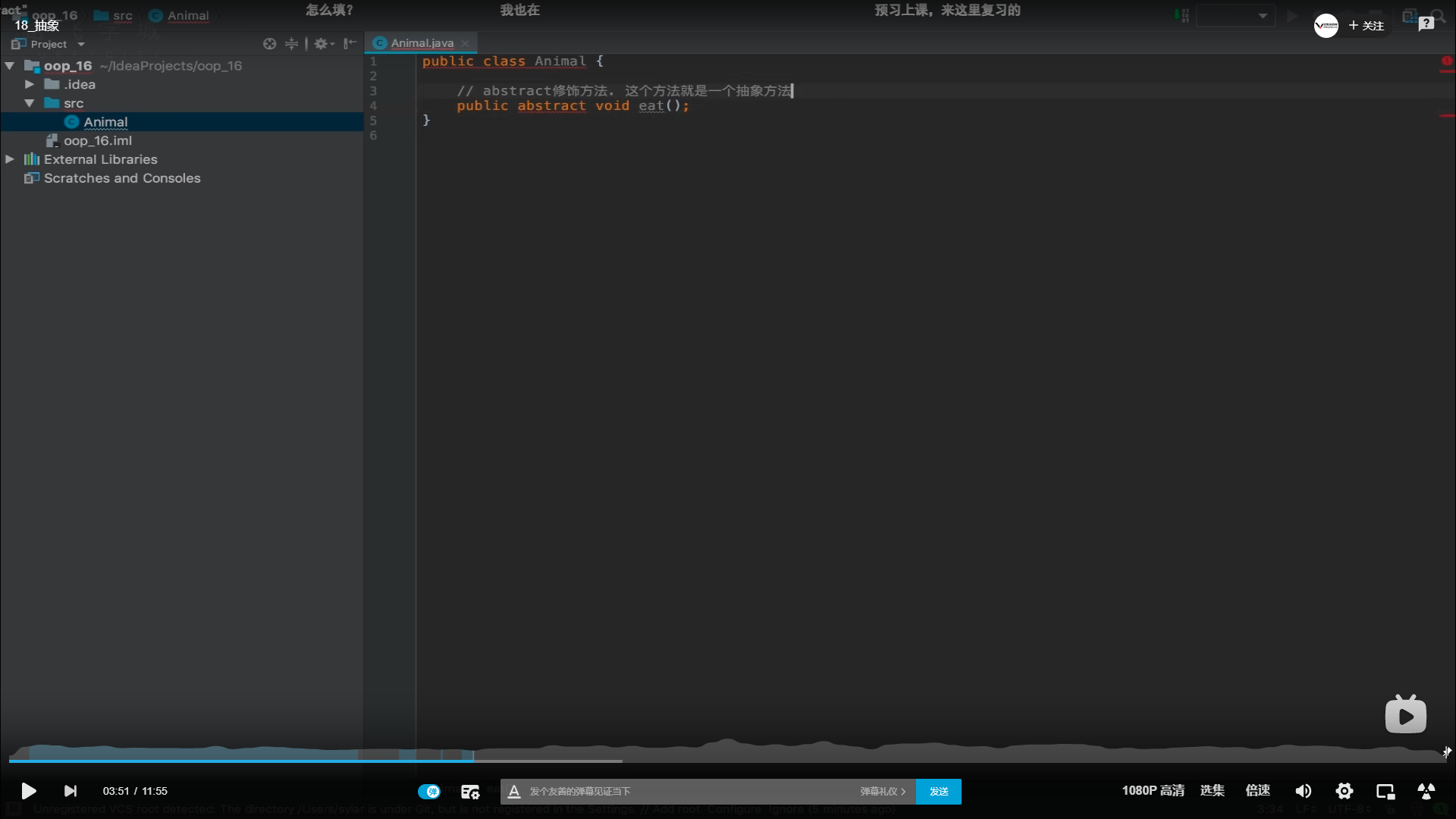
Task: Open danmaku display settings icon
Action: point(470,792)
